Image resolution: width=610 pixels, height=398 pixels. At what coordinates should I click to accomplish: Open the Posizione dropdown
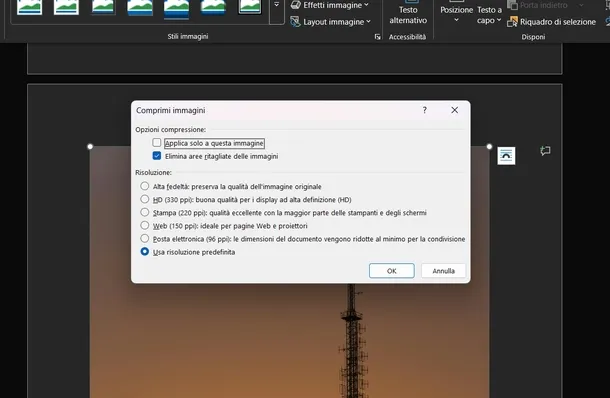coord(456,12)
